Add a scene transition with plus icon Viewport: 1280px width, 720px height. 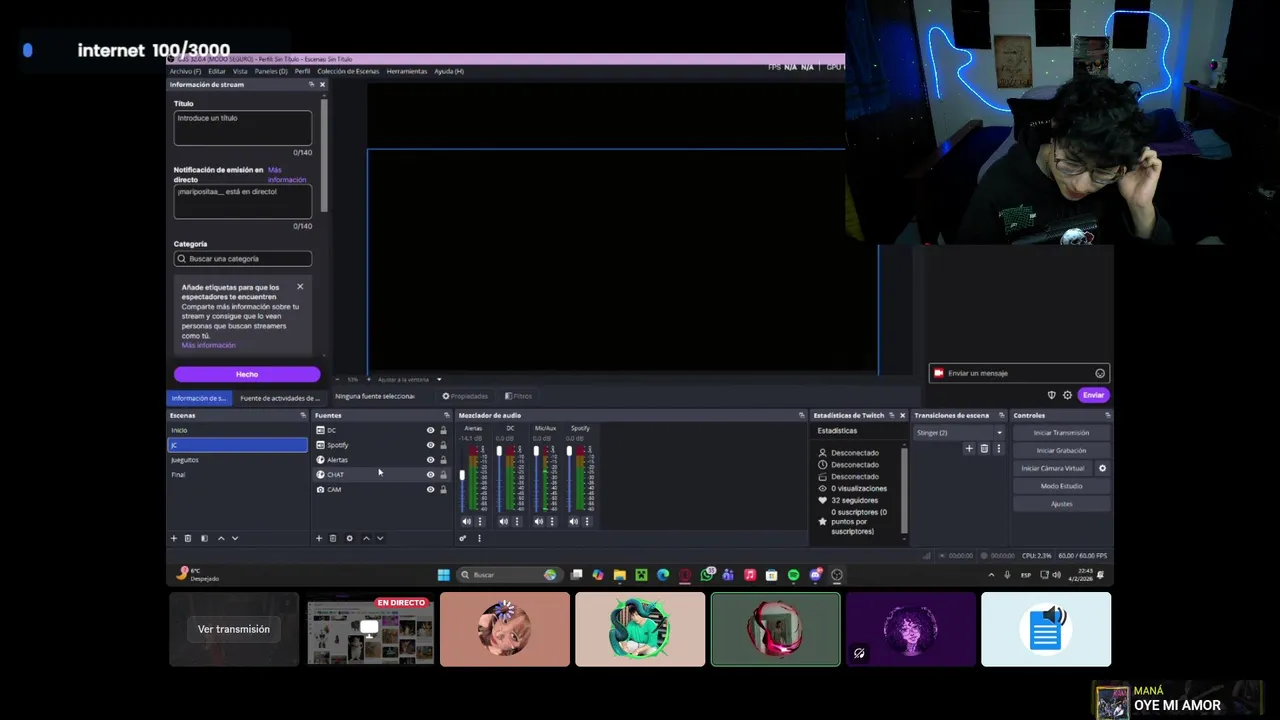pos(969,449)
